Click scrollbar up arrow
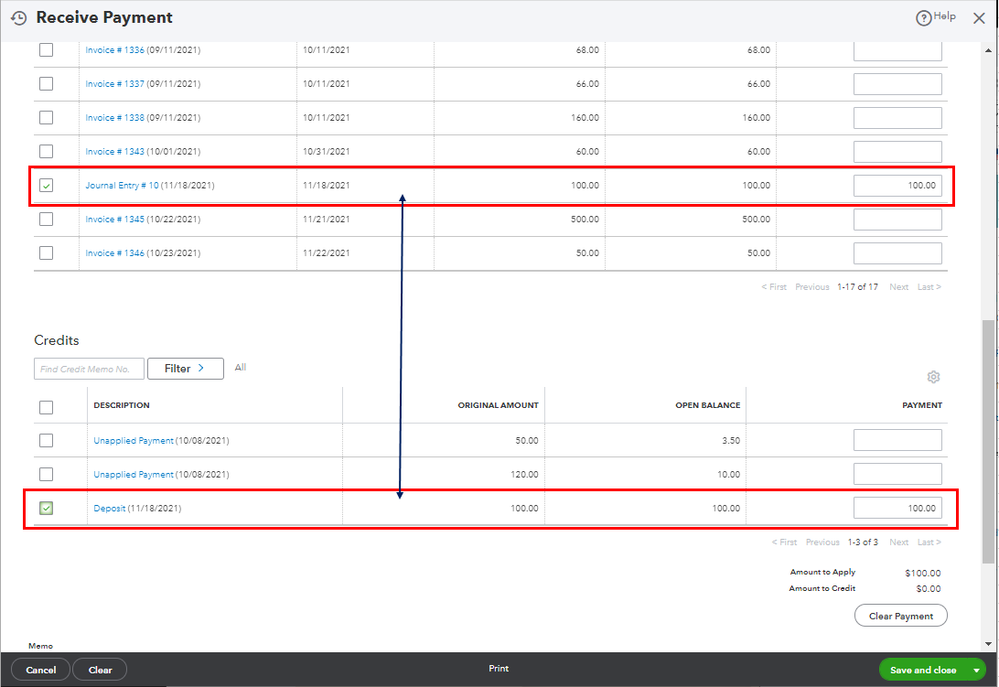Image resolution: width=999 pixels, height=687 pixels. coord(988,50)
